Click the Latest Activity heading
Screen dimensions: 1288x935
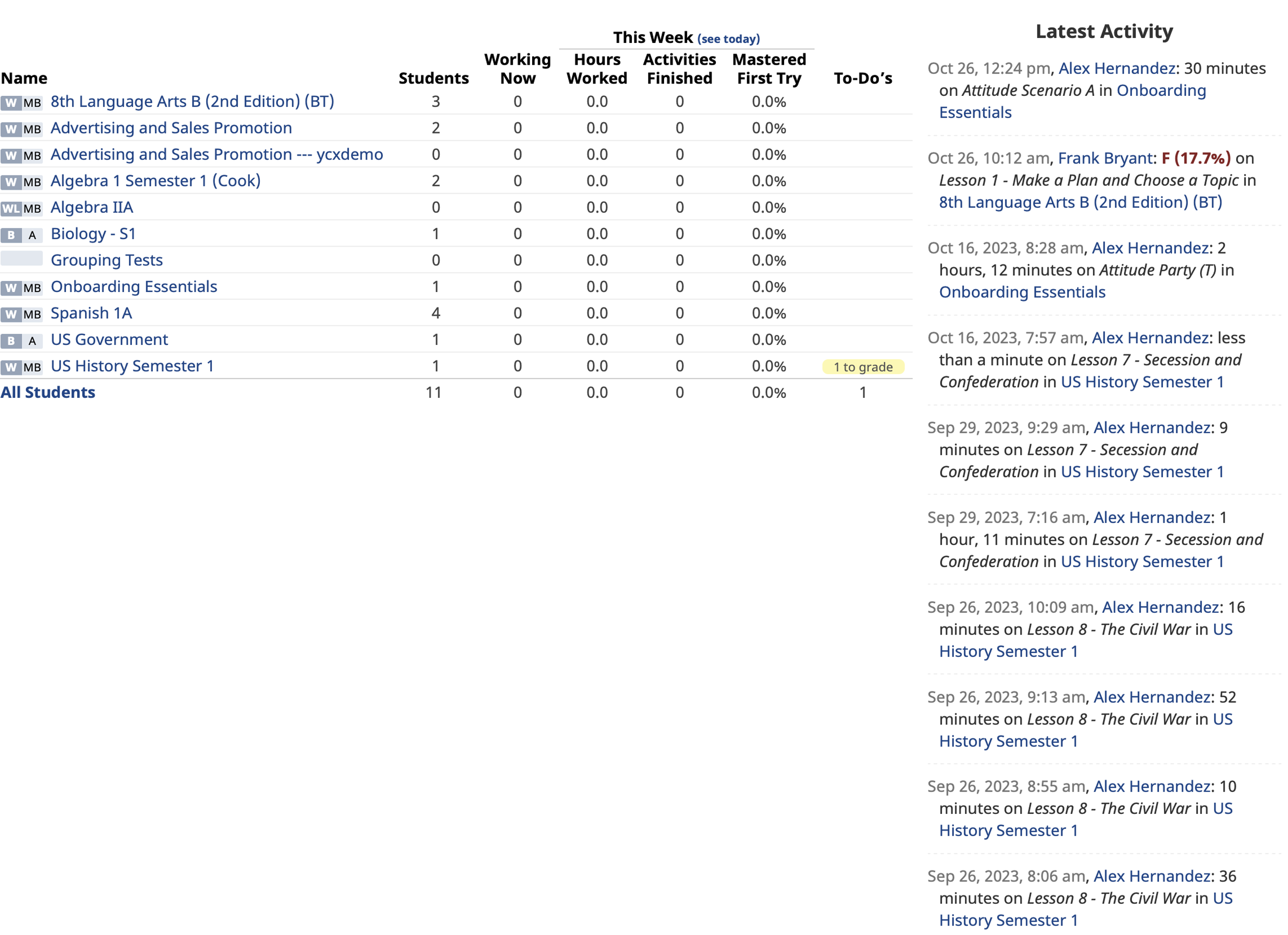pos(1105,31)
